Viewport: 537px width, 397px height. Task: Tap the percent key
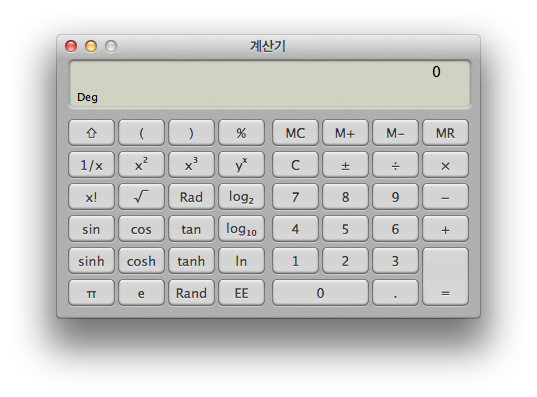pyautogui.click(x=241, y=133)
